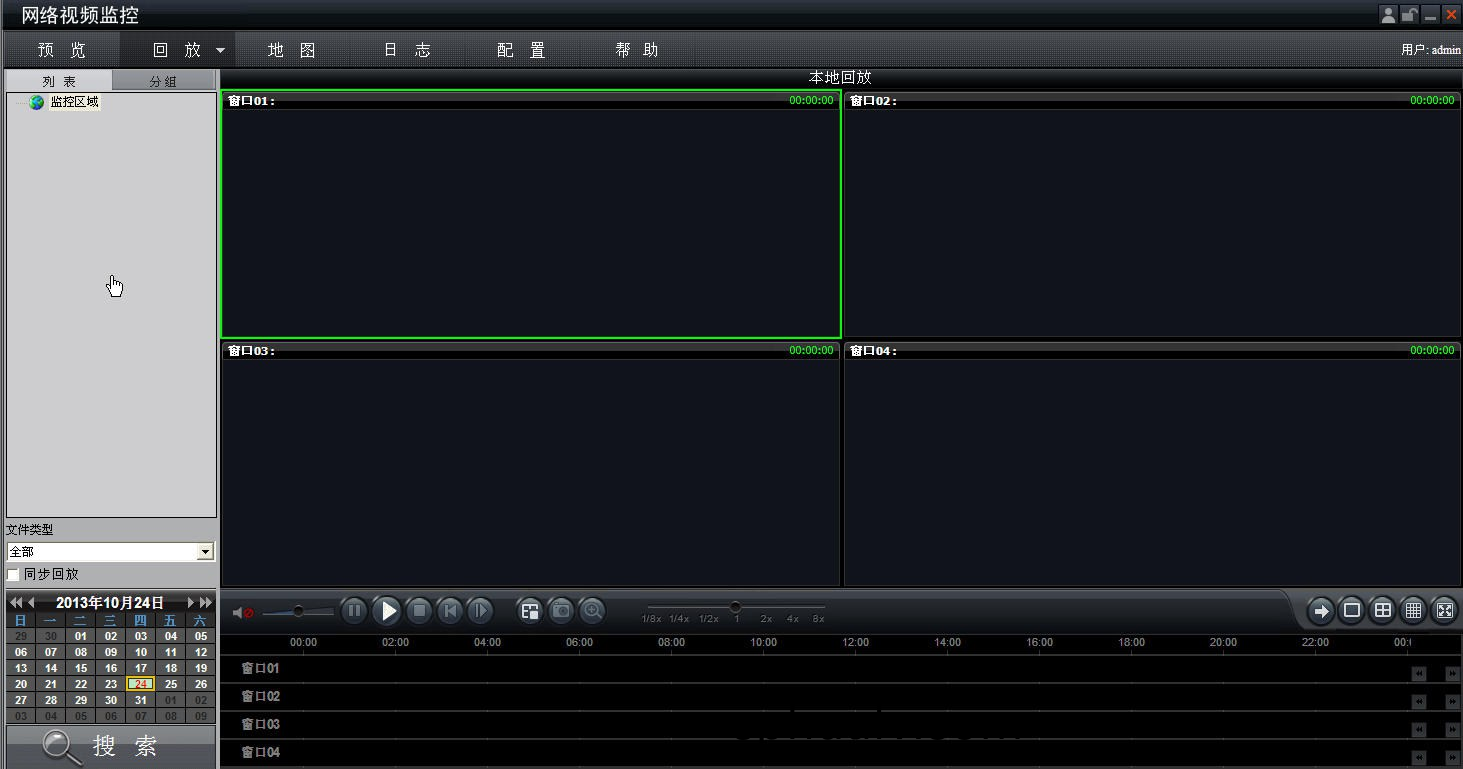Enter fullscreen with the expand arrows icon
The width and height of the screenshot is (1463, 769).
tap(1444, 610)
